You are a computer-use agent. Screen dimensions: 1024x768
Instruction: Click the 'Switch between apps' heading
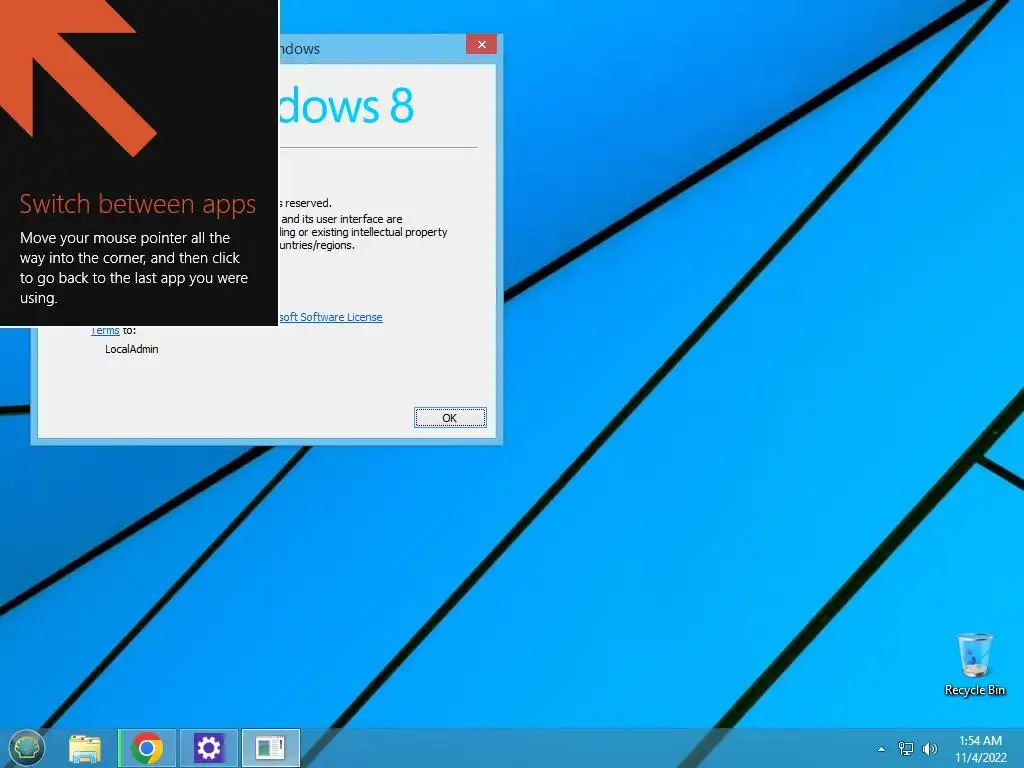(138, 204)
